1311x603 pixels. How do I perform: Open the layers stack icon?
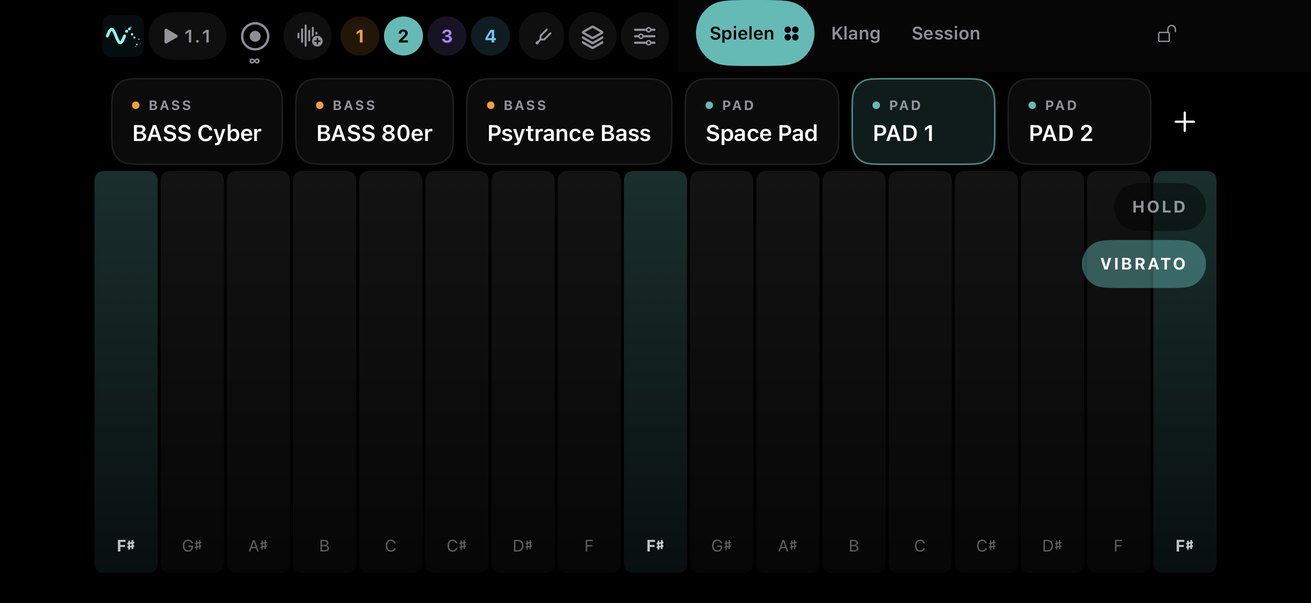point(593,37)
